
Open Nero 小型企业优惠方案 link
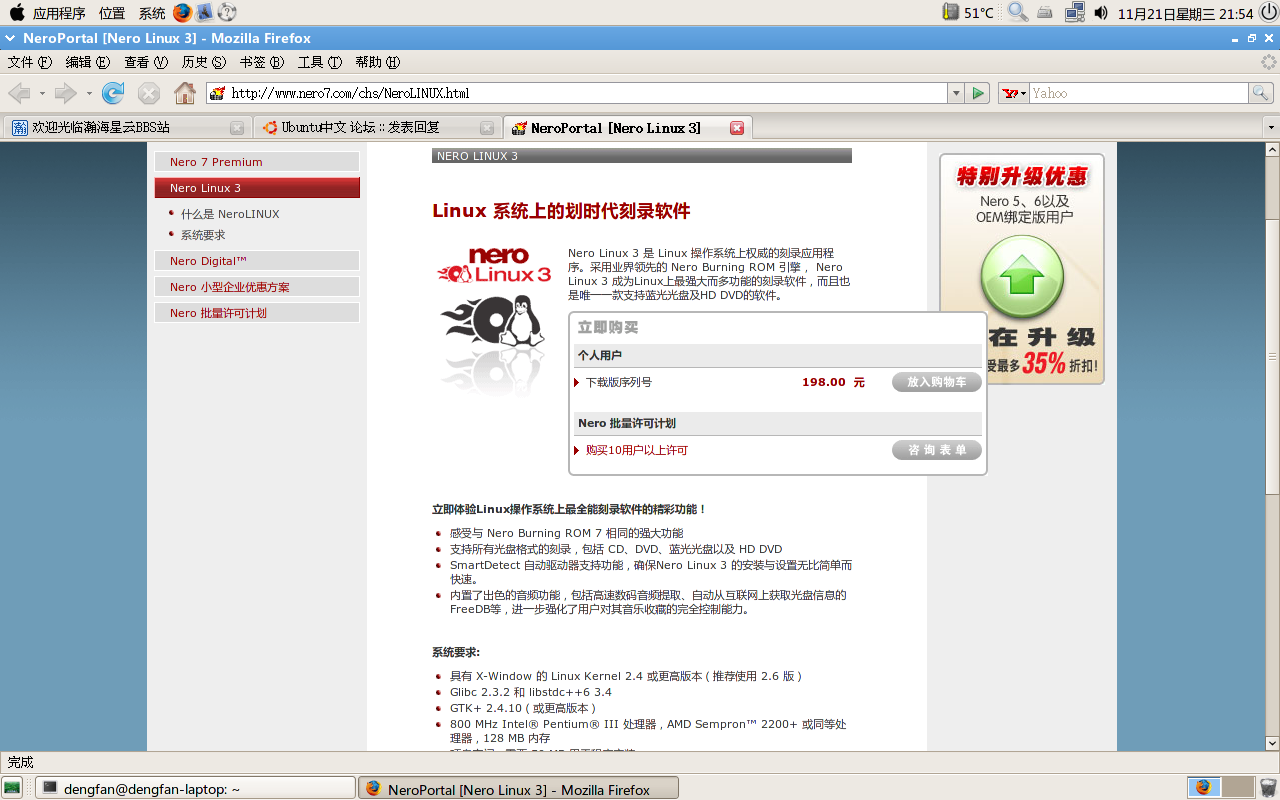(x=257, y=287)
